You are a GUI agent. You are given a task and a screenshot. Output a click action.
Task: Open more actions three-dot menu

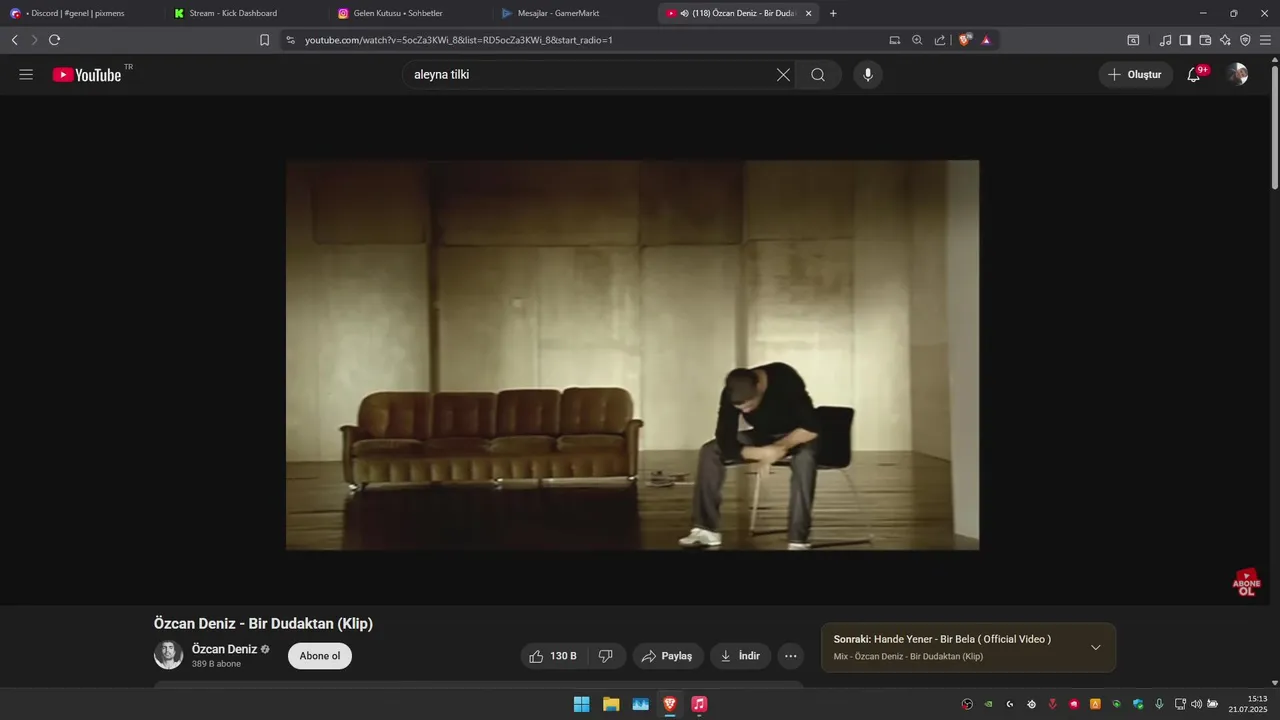click(x=791, y=656)
